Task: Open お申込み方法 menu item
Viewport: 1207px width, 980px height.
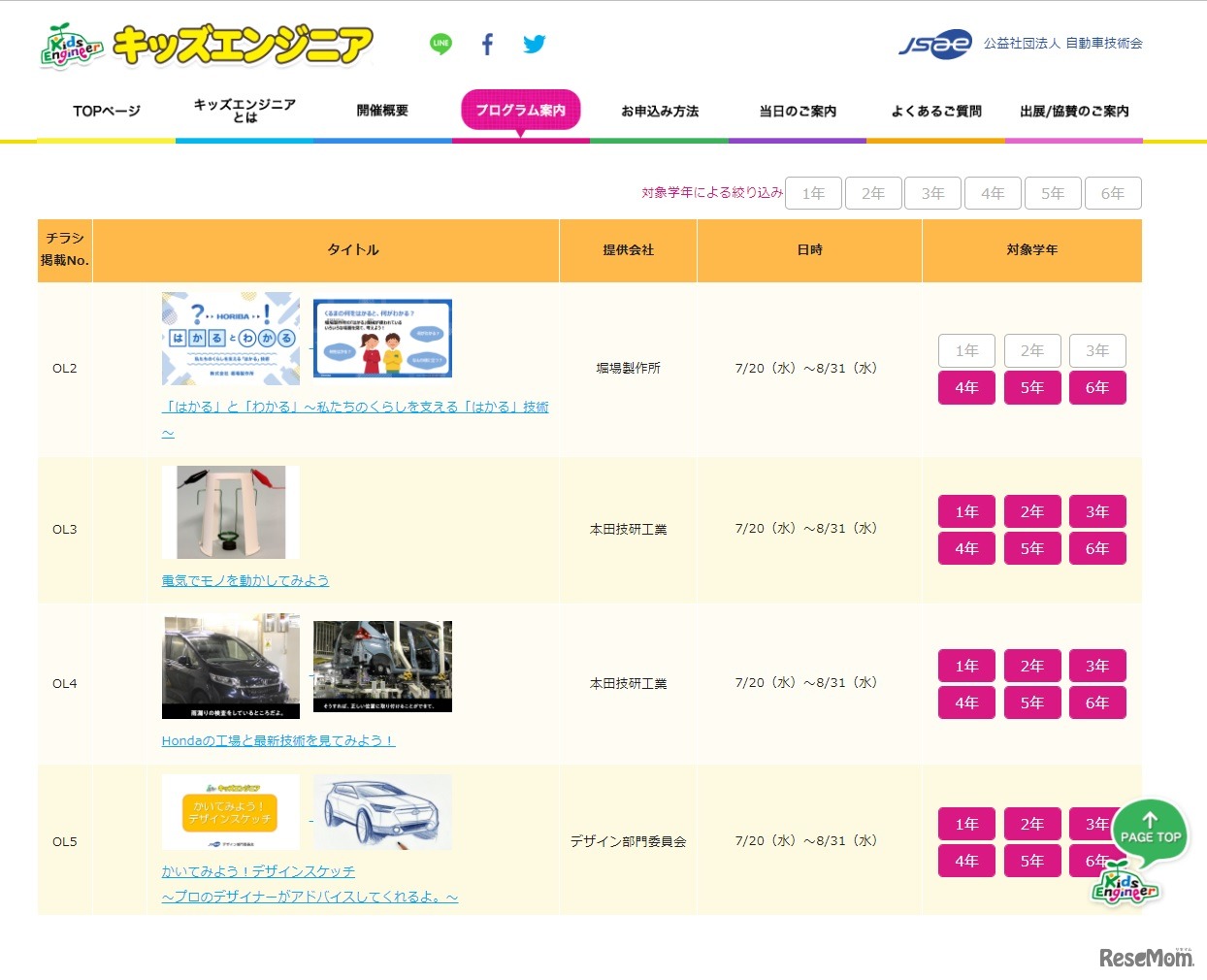Action: 660,111
